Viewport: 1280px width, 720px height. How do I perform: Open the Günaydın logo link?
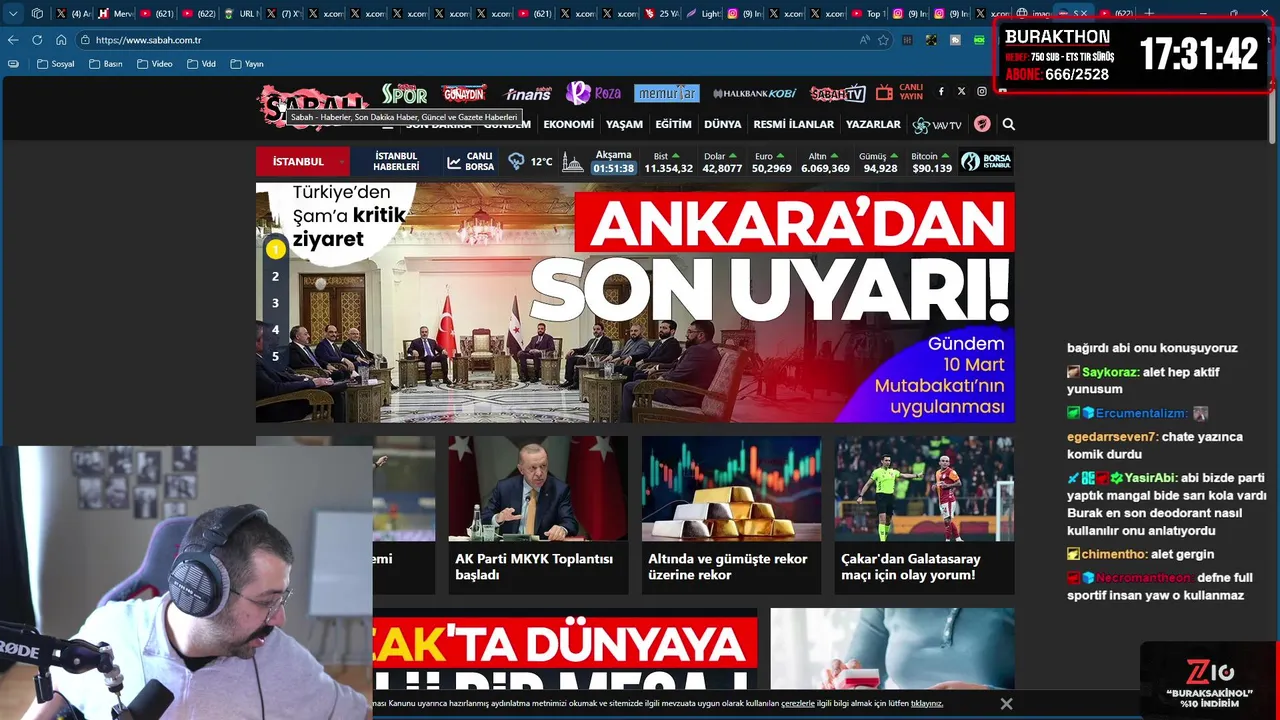coord(464,93)
